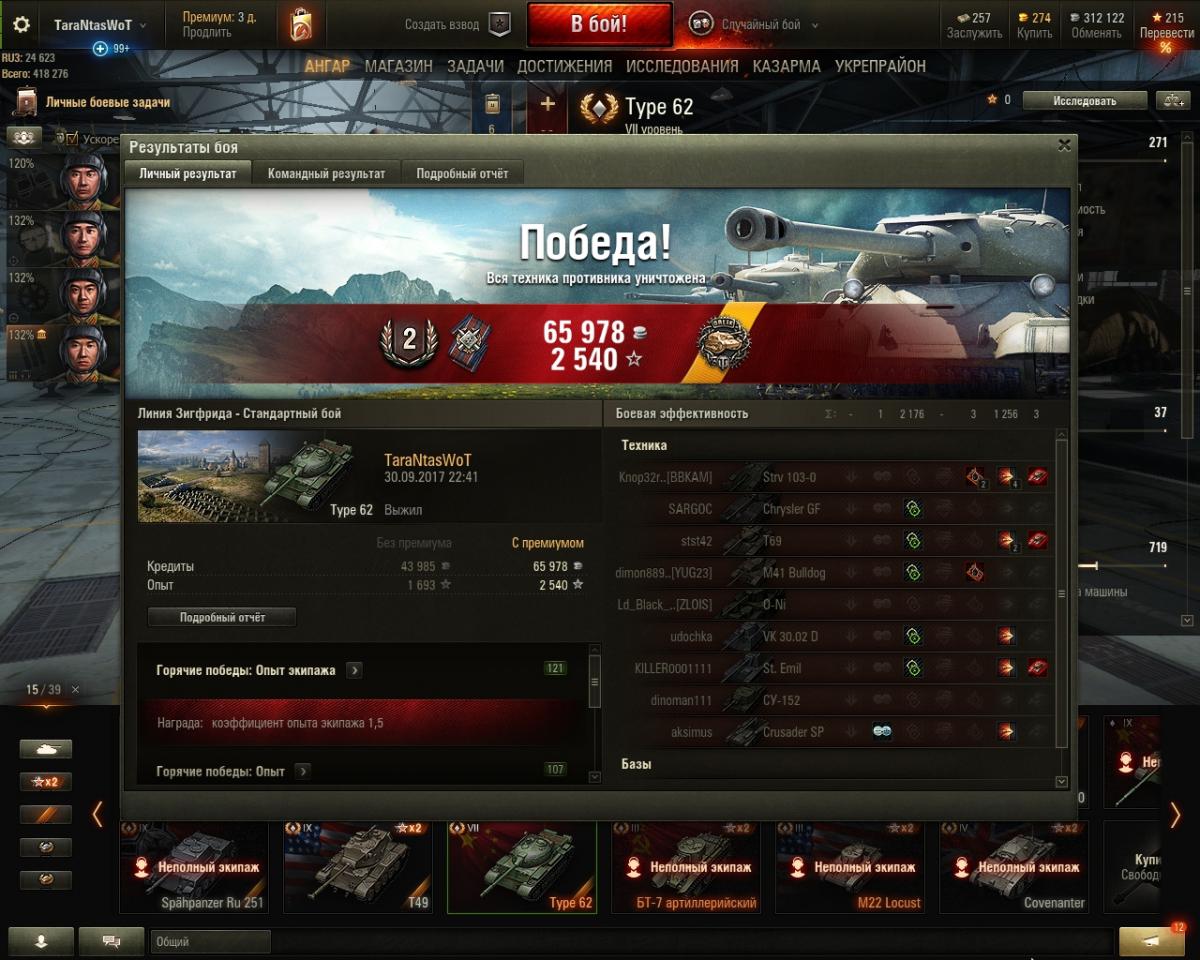Open the settings gear menu
Screen dimensions: 1200x960
(21, 25)
